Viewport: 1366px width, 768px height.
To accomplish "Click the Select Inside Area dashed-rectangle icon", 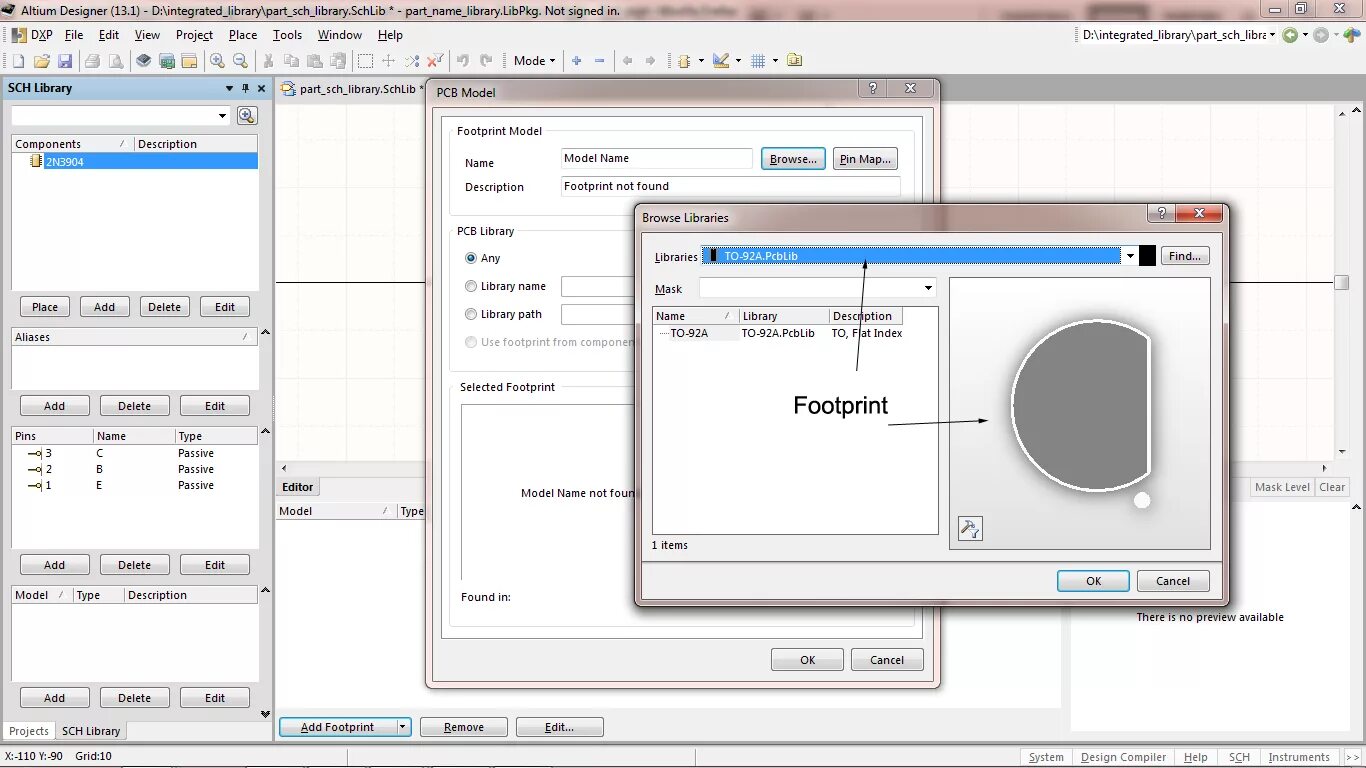I will pyautogui.click(x=366, y=61).
